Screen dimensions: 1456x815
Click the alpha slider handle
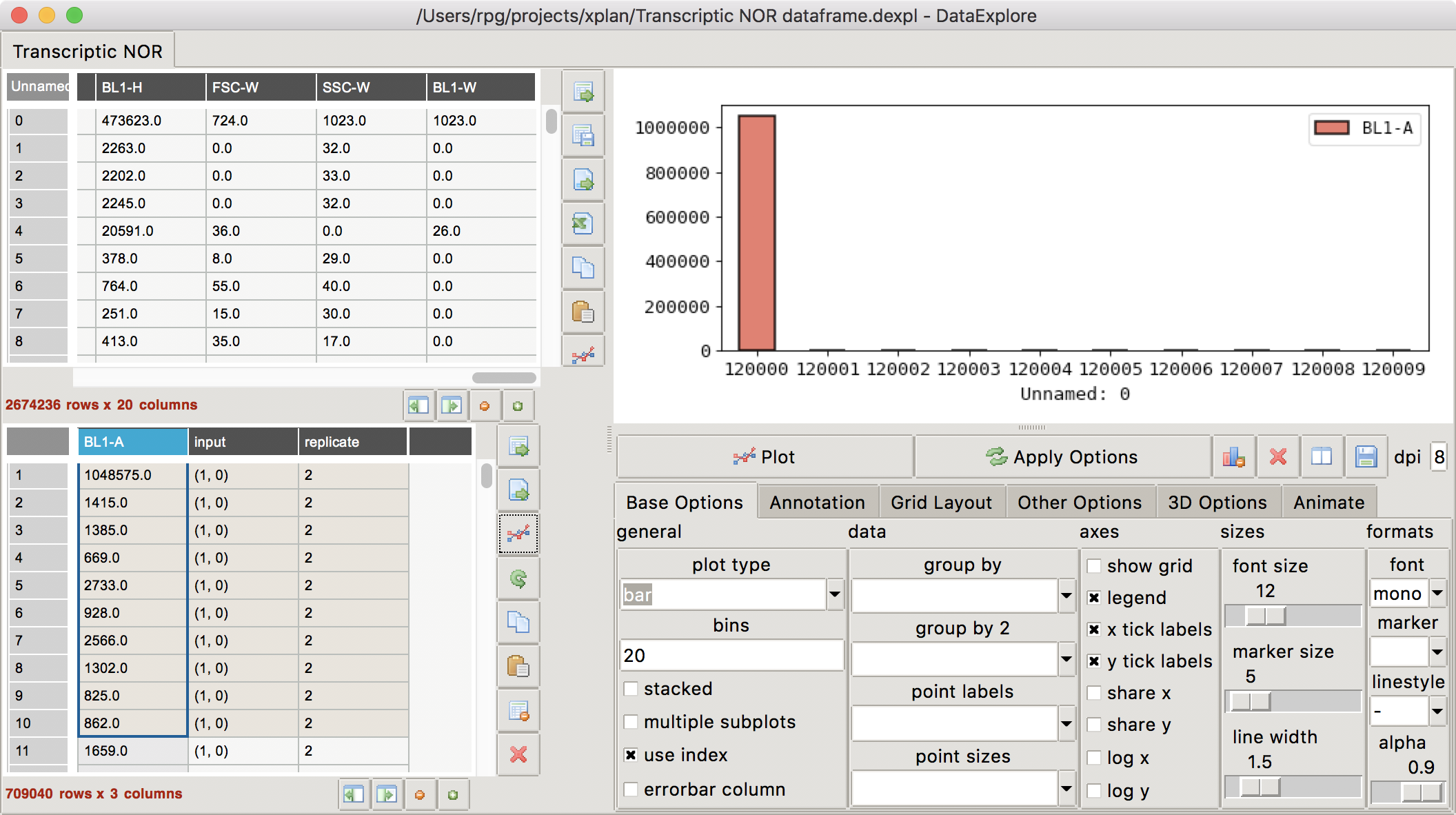1422,792
